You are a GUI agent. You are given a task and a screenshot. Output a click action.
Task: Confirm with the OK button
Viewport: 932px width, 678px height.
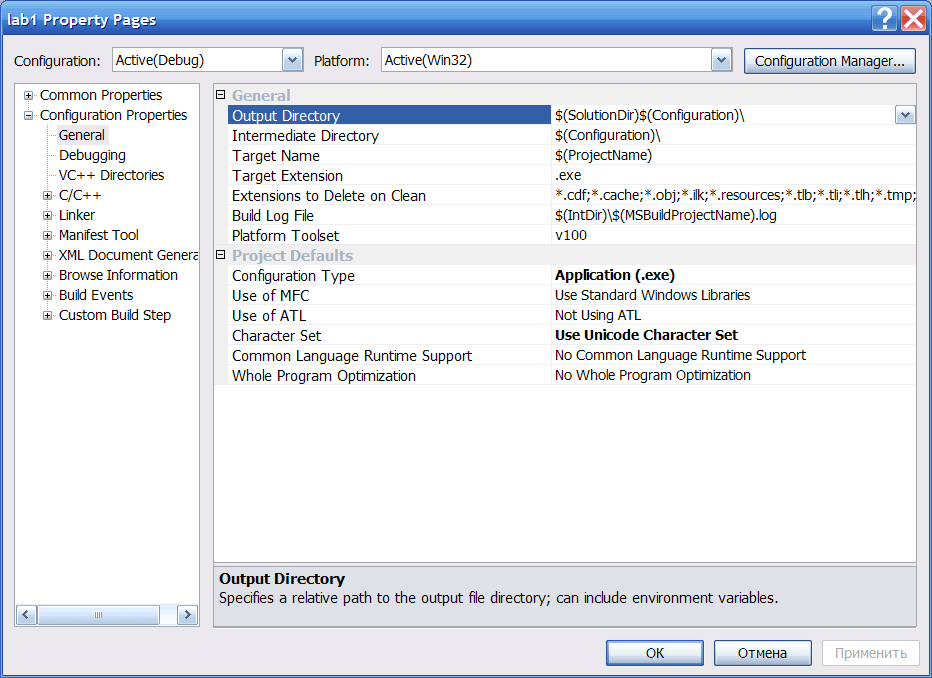pos(654,653)
